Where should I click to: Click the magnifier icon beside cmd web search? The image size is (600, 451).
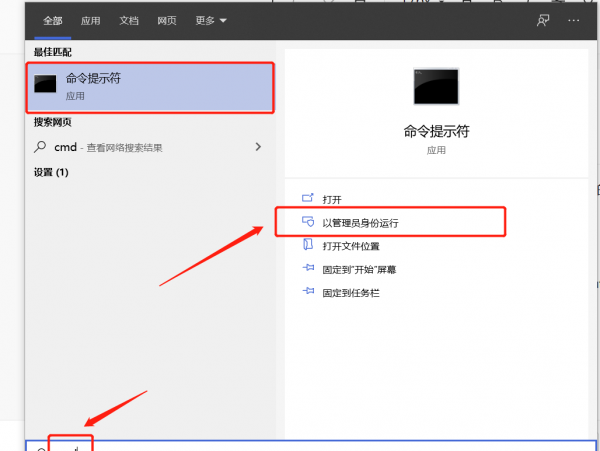click(40, 147)
